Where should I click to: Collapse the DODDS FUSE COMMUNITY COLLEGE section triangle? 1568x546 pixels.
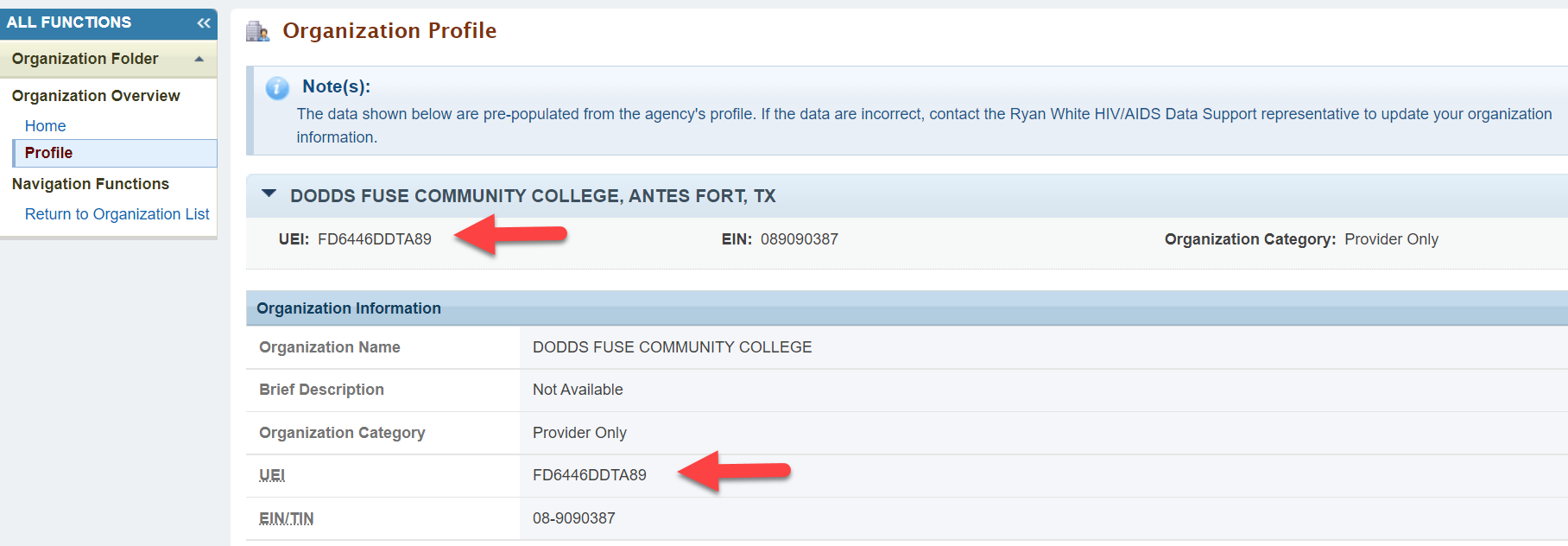point(269,194)
